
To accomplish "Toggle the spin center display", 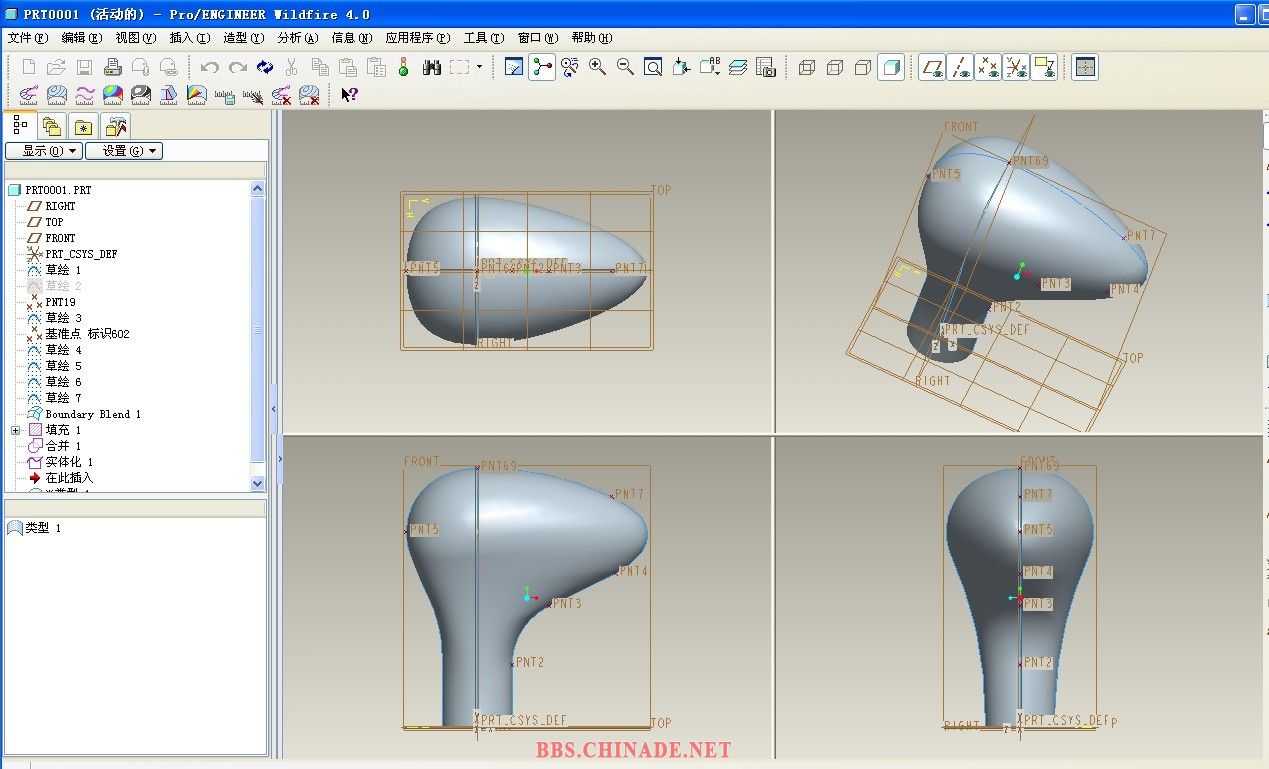I will (x=542, y=67).
